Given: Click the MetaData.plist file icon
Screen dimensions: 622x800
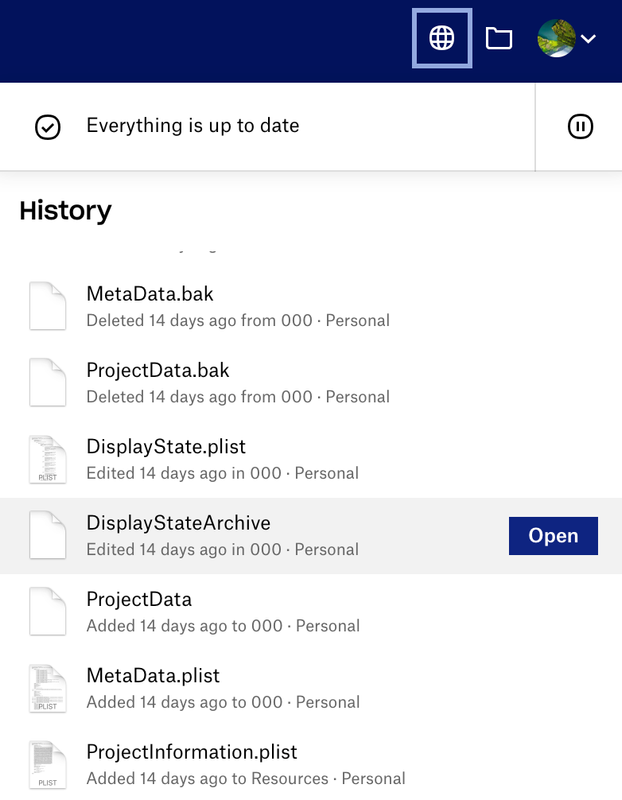Looking at the screenshot, I should pyautogui.click(x=48, y=688).
